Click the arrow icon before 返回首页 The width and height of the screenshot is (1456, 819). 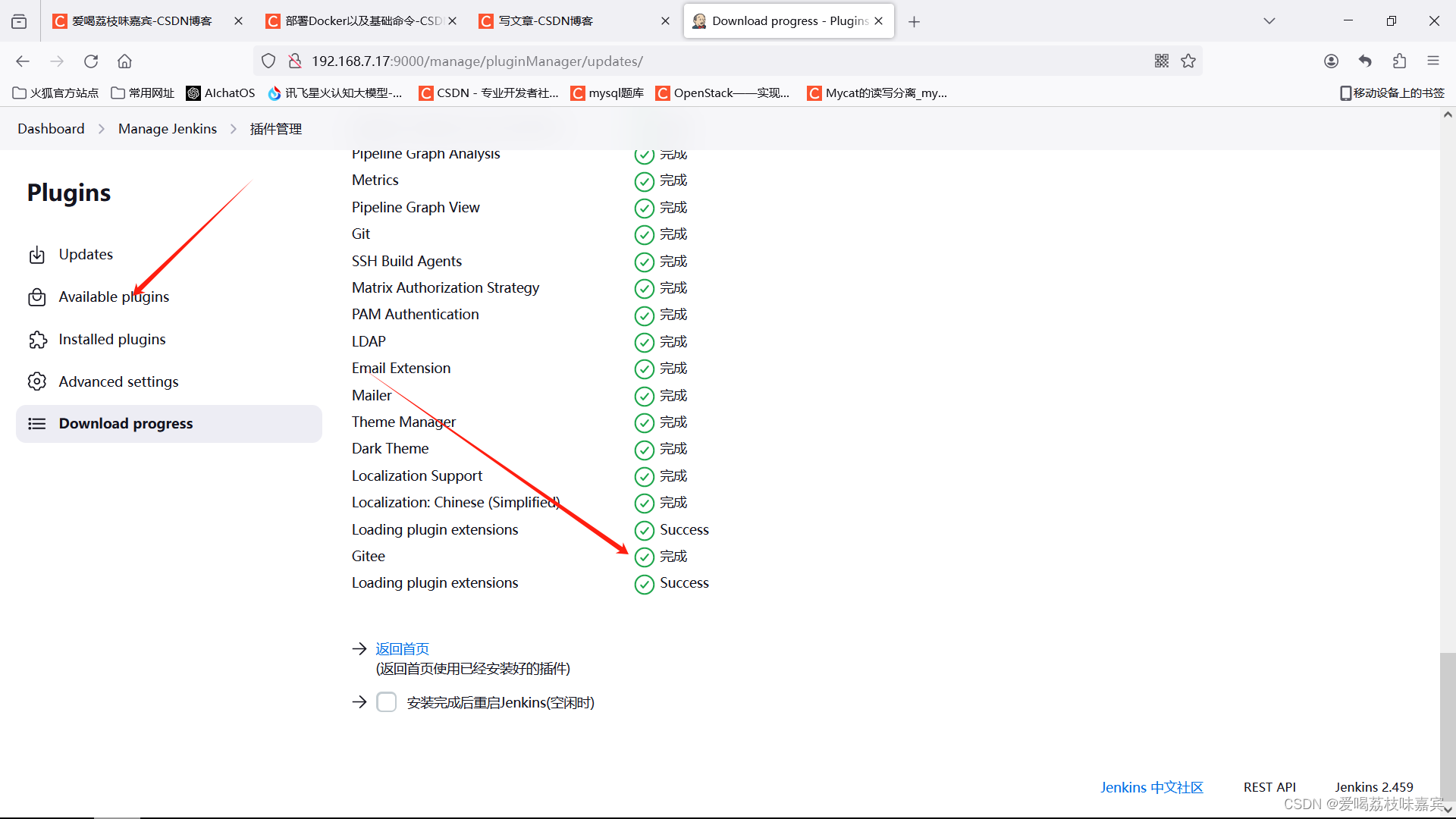click(x=359, y=648)
